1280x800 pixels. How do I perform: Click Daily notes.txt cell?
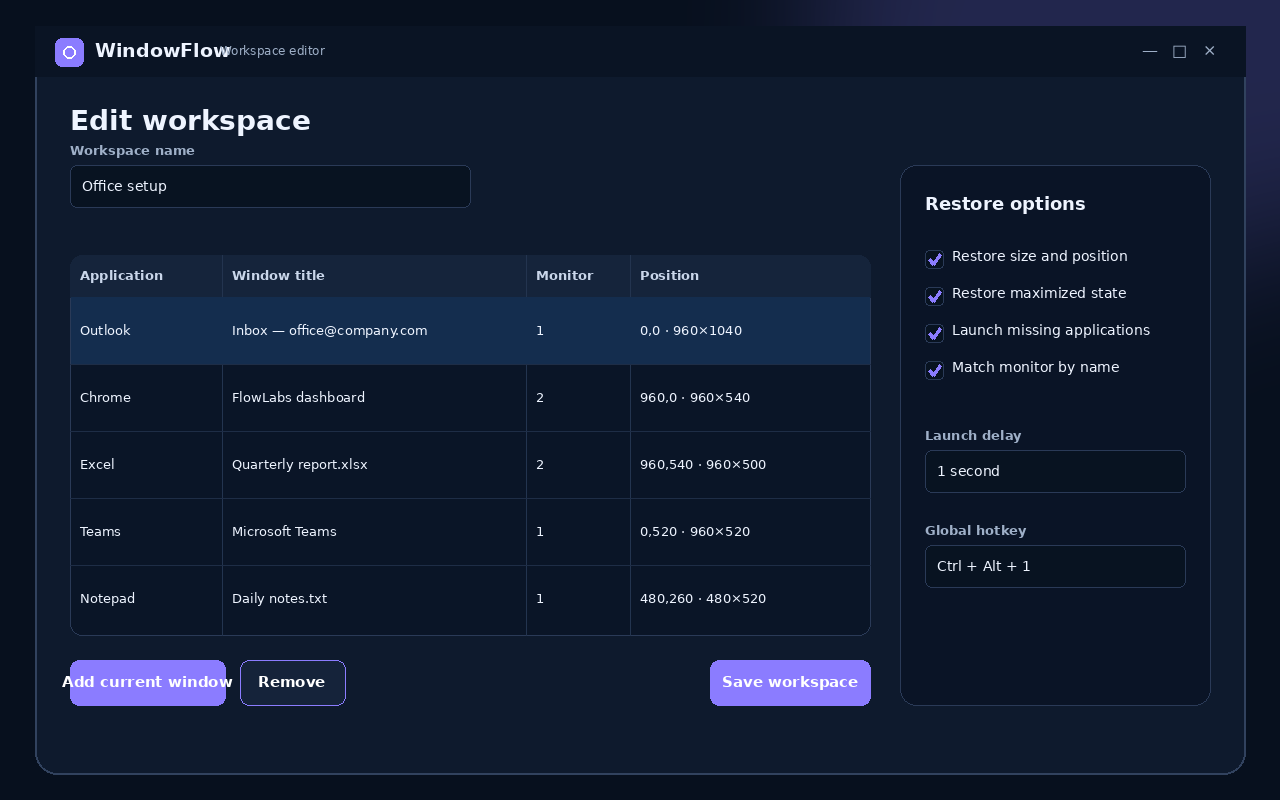pyautogui.click(x=374, y=599)
